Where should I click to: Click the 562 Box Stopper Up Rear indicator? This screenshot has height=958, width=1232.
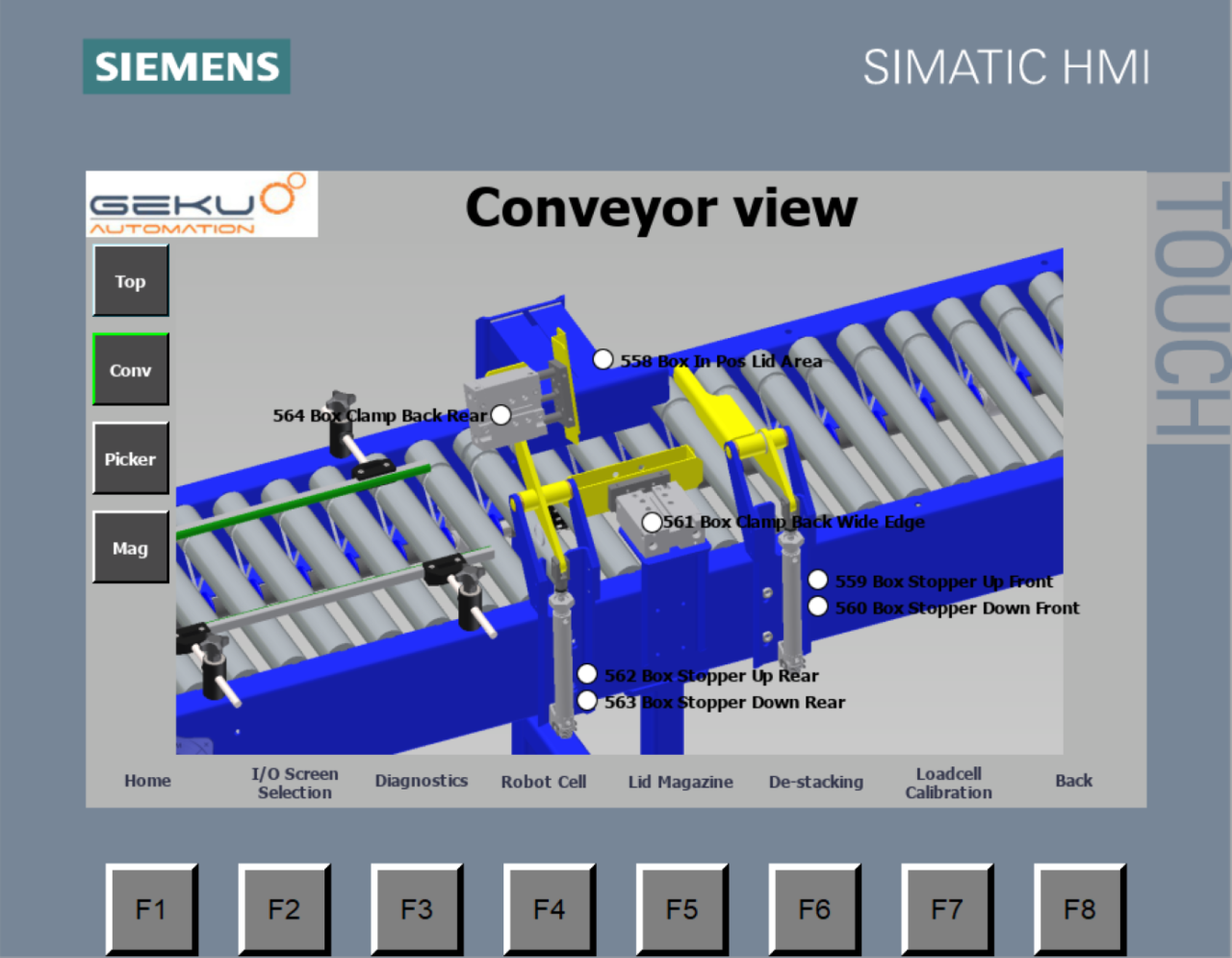point(586,674)
